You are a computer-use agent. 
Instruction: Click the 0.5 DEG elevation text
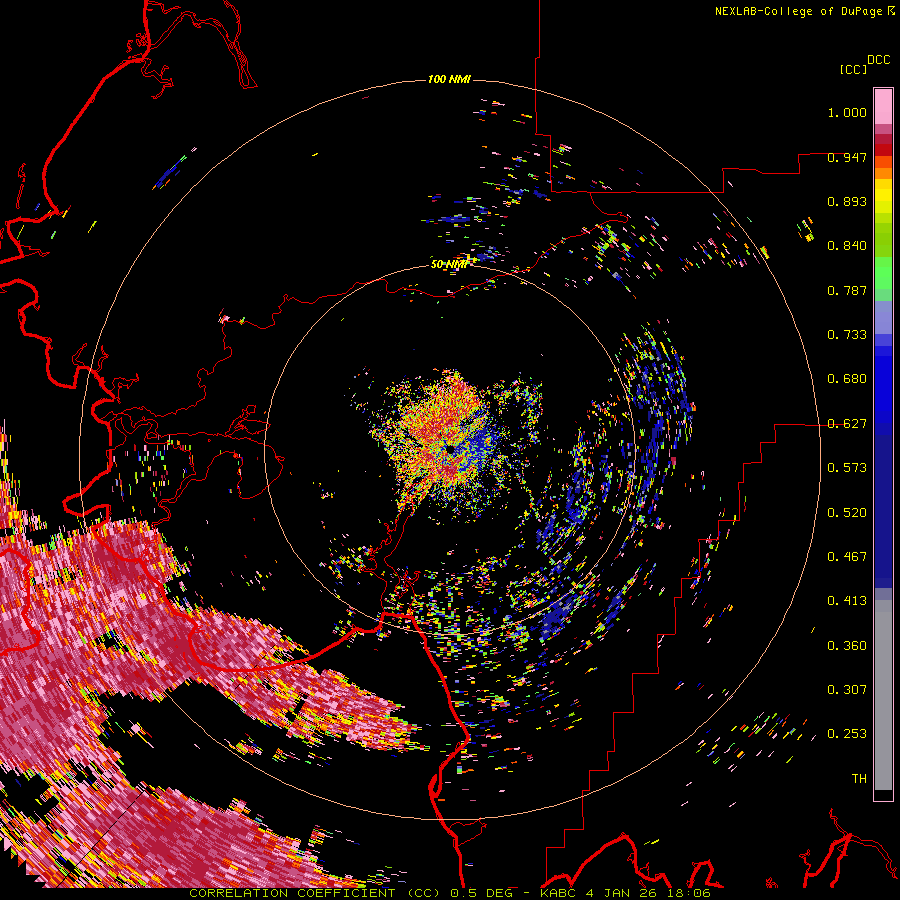coord(481,893)
